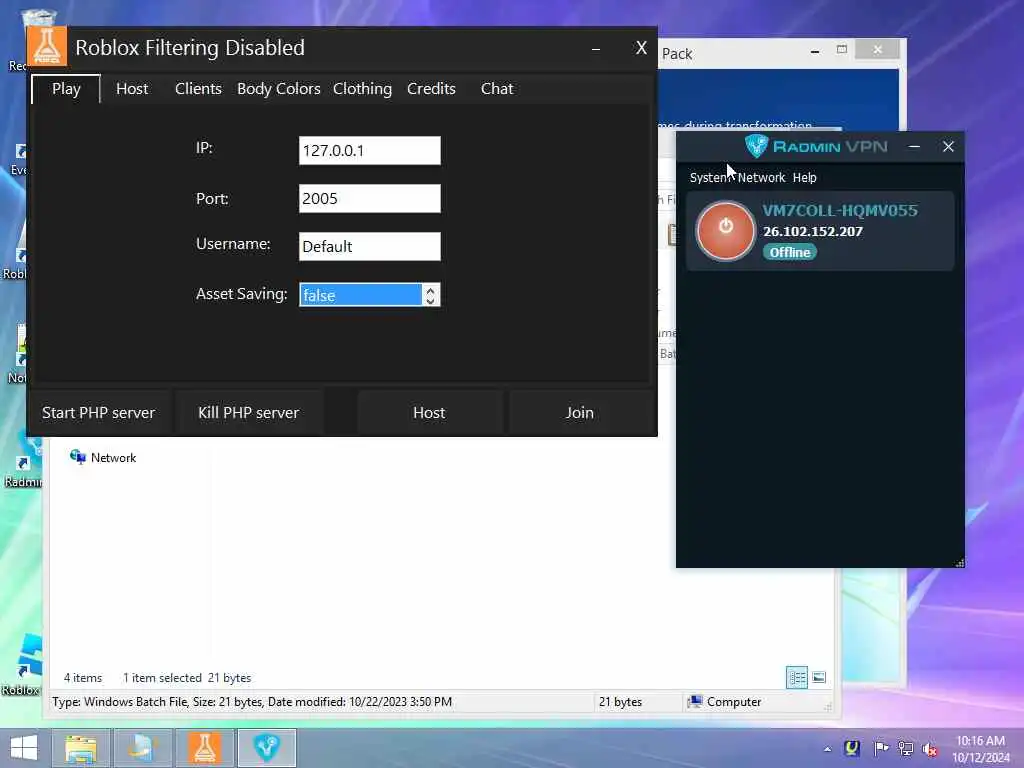Click the Join button
The height and width of the screenshot is (768, 1024).
579,413
